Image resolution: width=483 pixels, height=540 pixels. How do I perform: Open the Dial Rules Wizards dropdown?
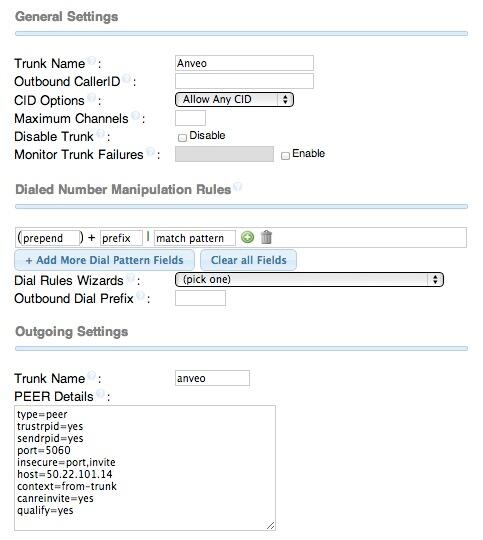(x=309, y=279)
